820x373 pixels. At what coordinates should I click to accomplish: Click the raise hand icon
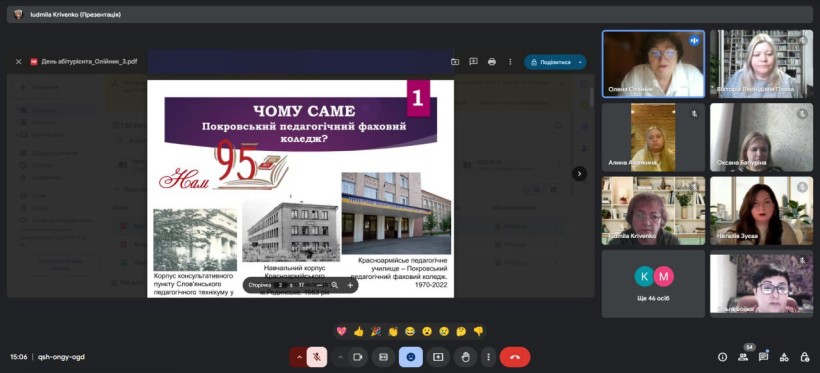[x=465, y=357]
